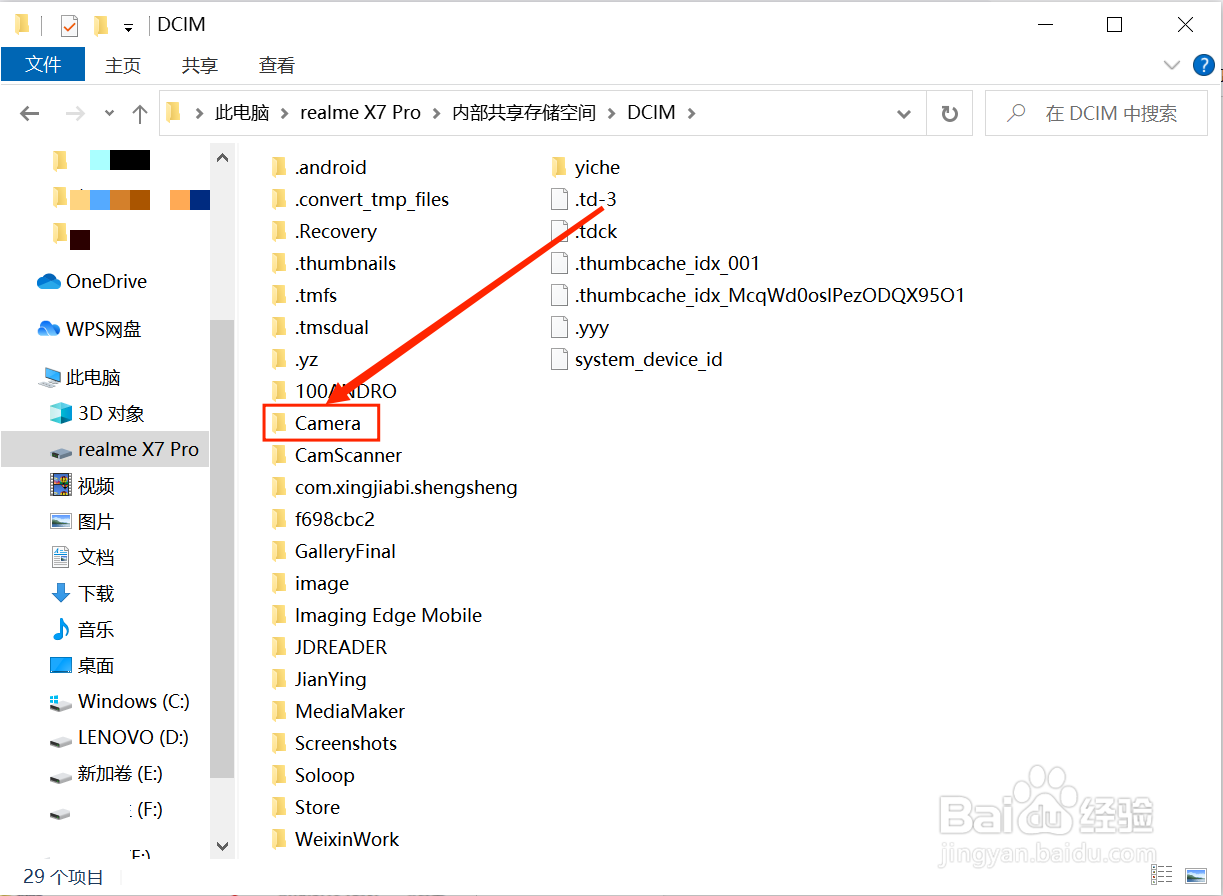
Task: Click DCIM segment in address breadcrumb
Action: (651, 113)
